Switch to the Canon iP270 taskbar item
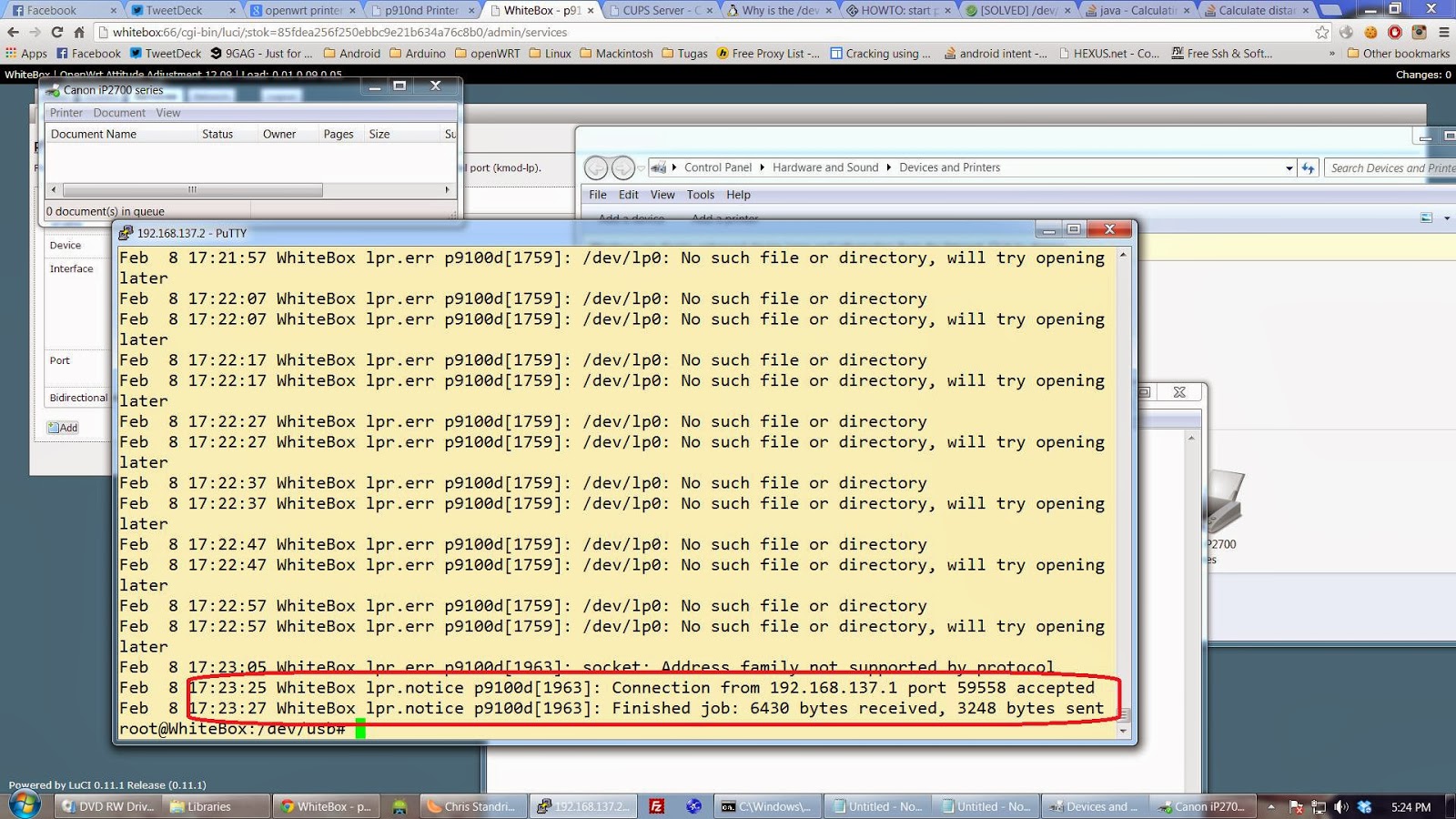 point(1204,806)
